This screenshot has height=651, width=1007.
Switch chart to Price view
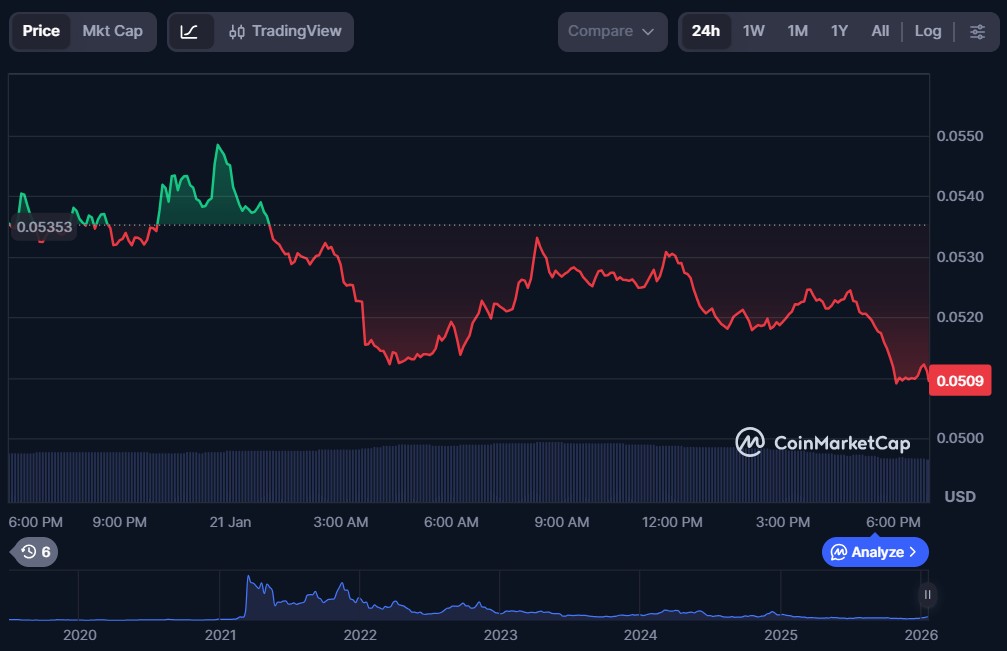click(x=41, y=31)
